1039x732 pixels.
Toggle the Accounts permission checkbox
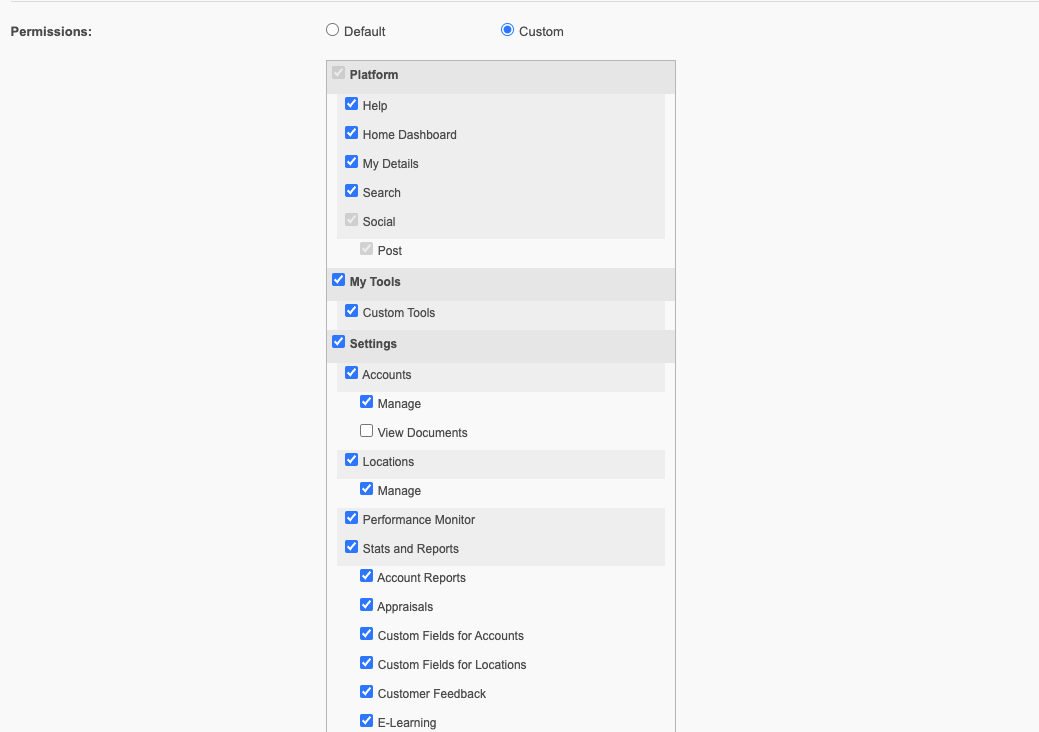[x=352, y=373]
